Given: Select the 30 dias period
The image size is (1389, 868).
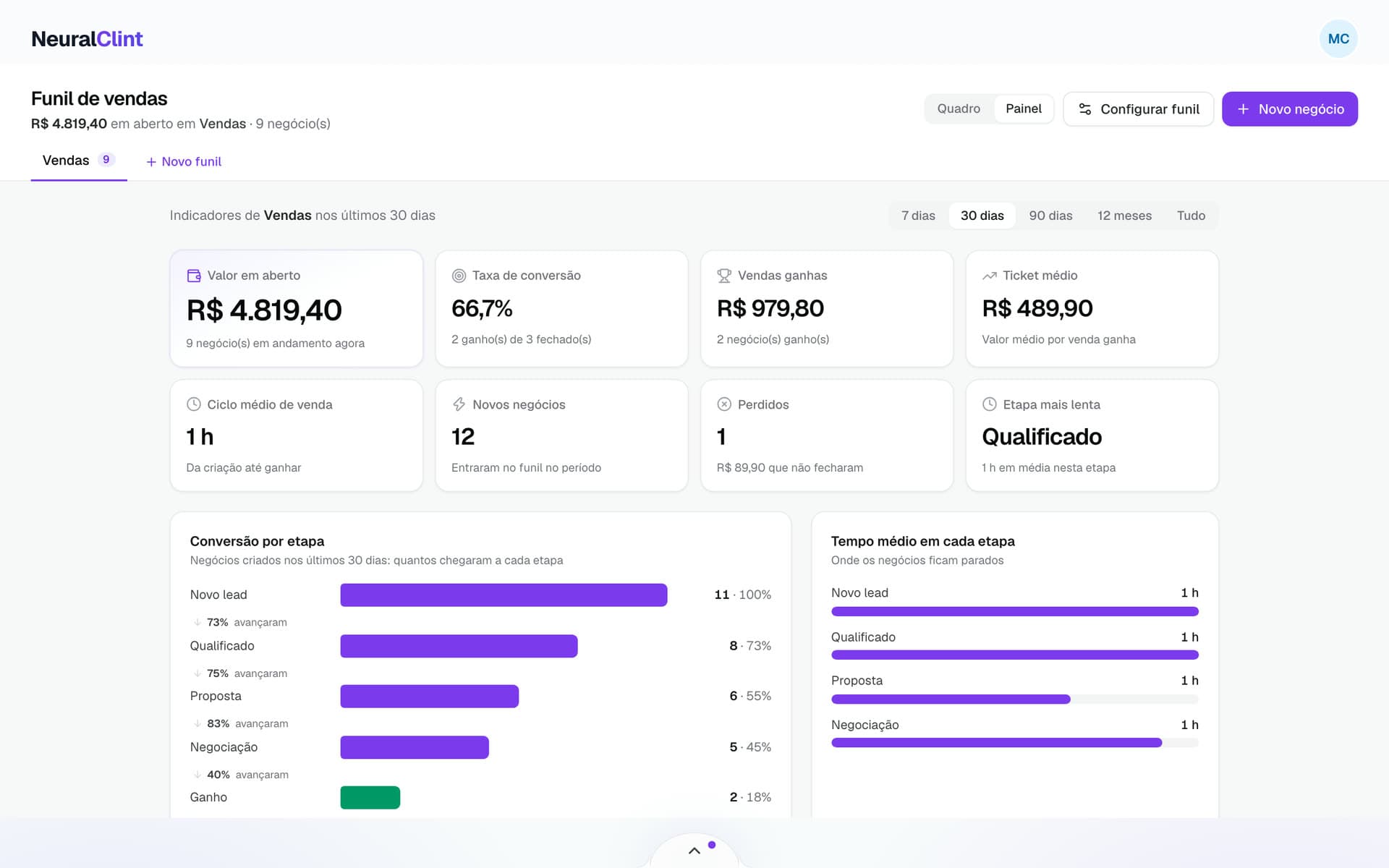Looking at the screenshot, I should pyautogui.click(x=982, y=216).
